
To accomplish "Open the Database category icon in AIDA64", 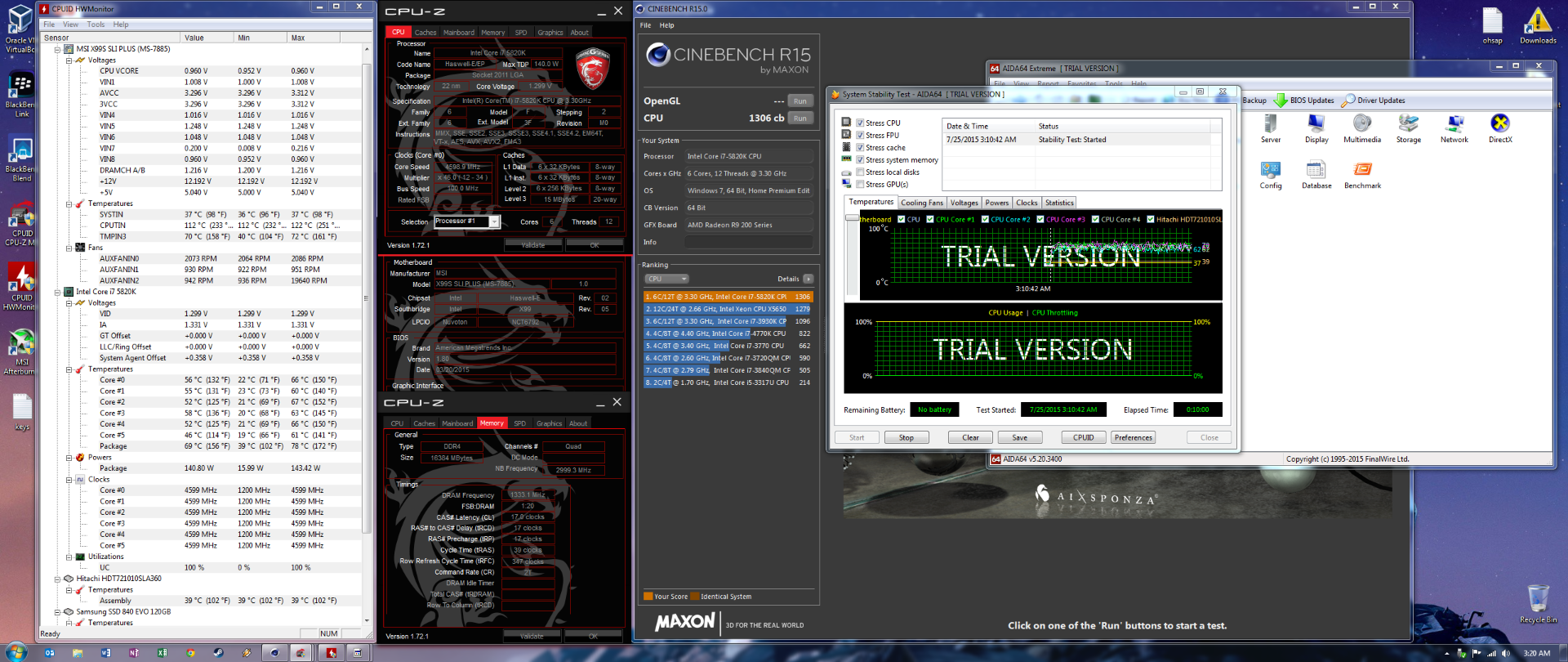I will 1316,175.
